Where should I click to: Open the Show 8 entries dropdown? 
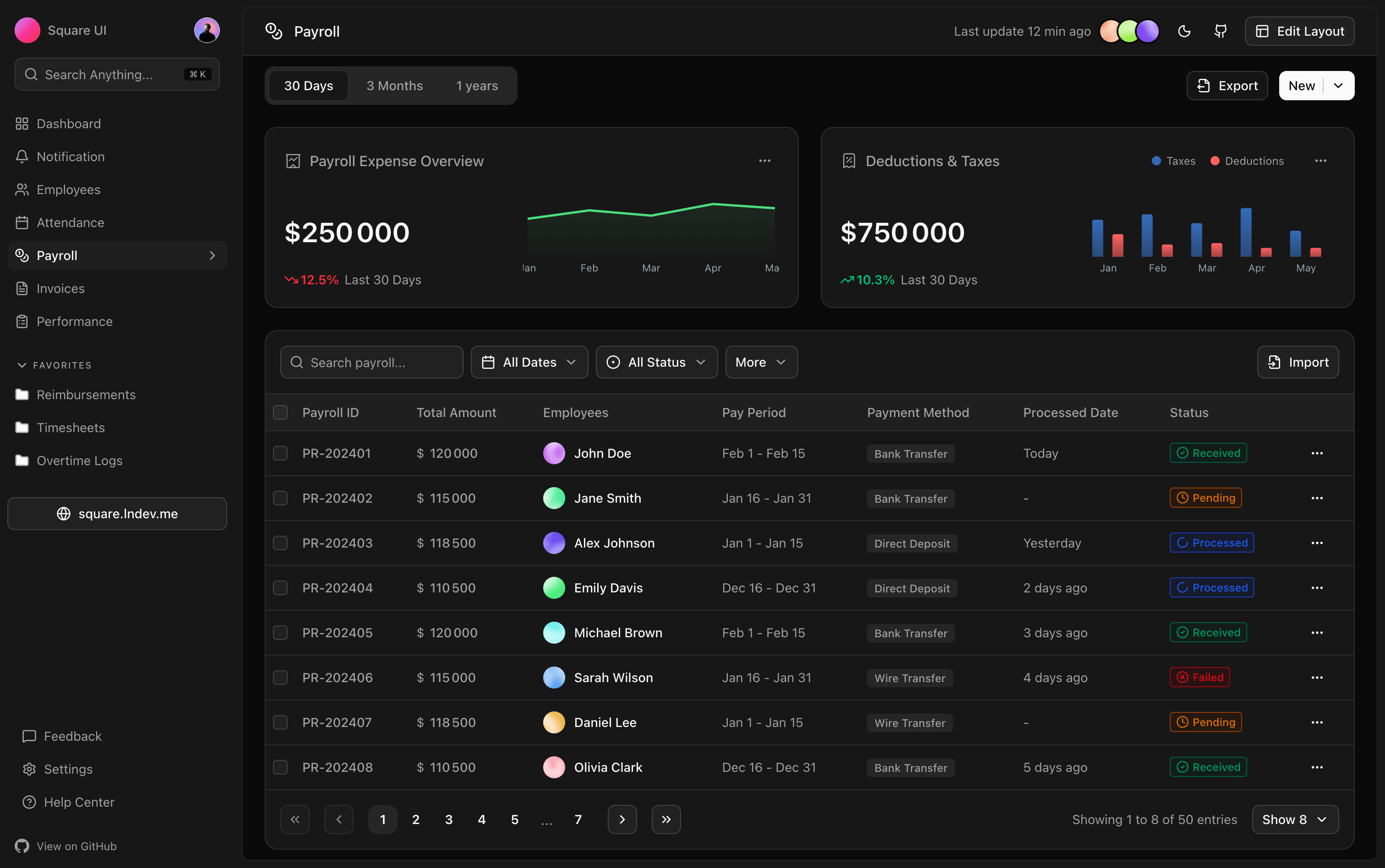[x=1294, y=819]
